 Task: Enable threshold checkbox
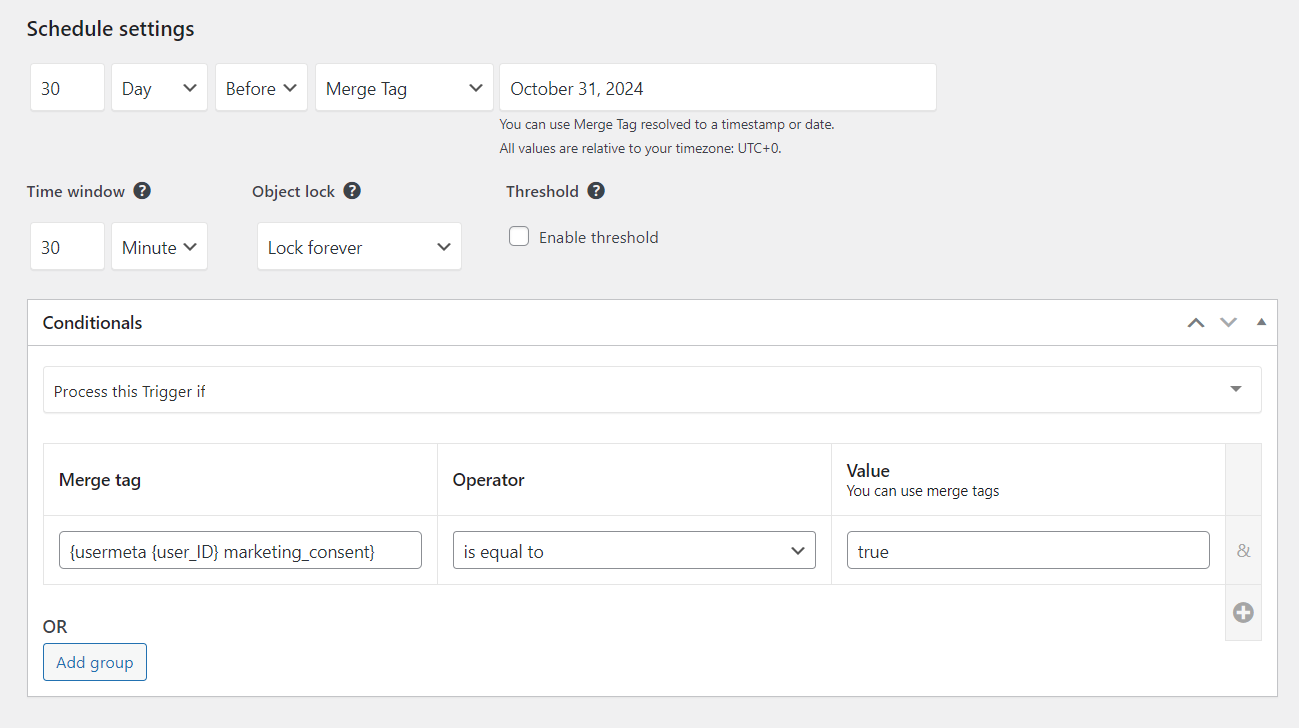[x=519, y=237]
